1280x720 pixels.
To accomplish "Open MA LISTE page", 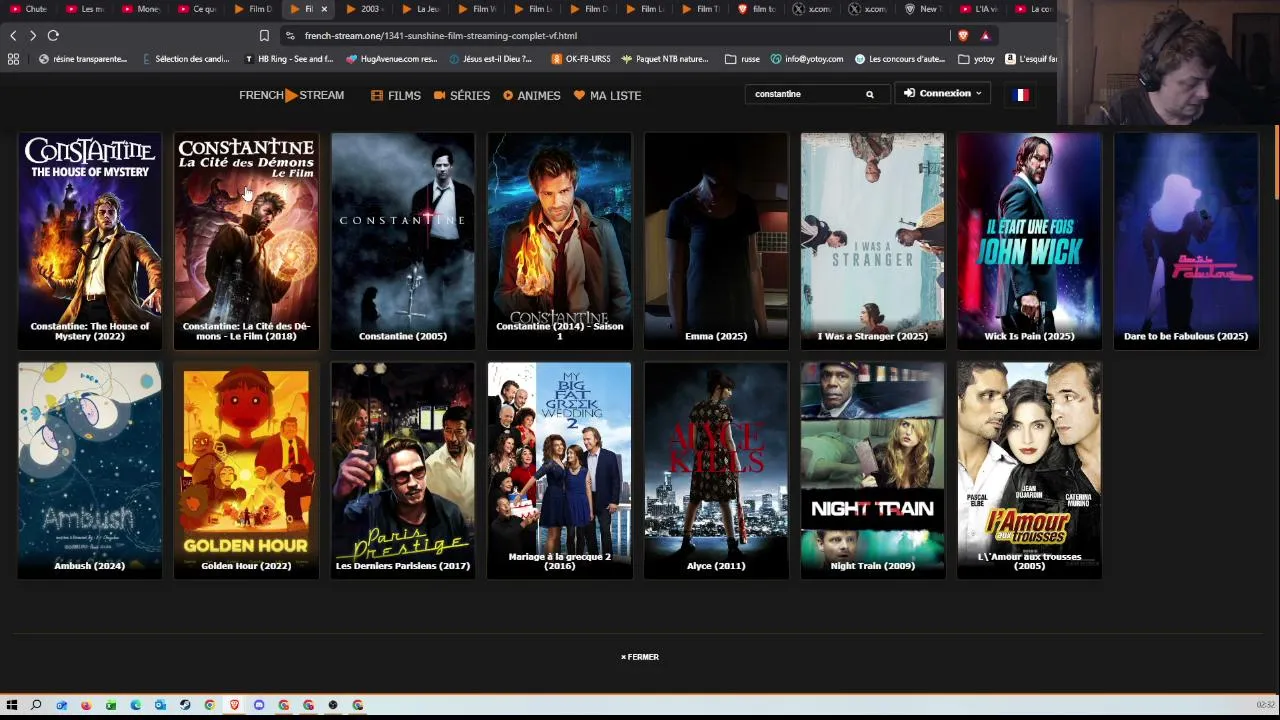I will pos(607,95).
